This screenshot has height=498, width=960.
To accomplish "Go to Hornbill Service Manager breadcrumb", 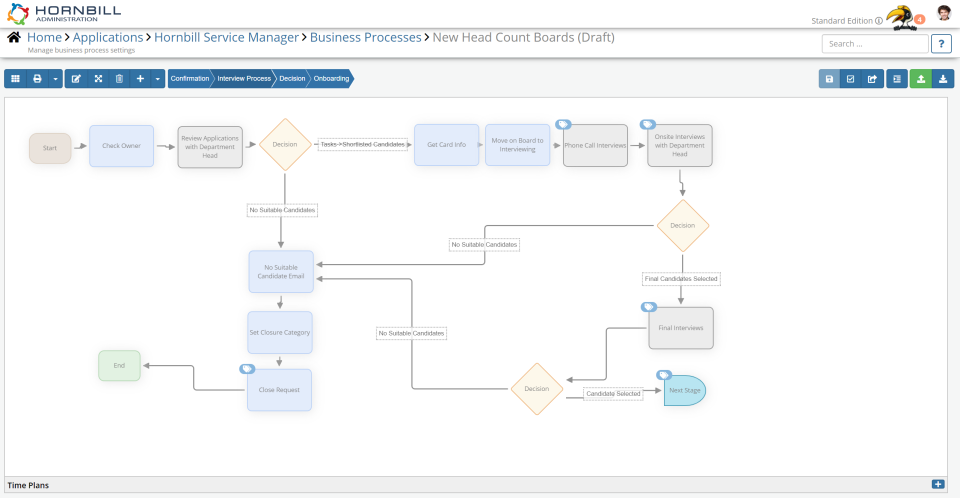I will pyautogui.click(x=227, y=37).
